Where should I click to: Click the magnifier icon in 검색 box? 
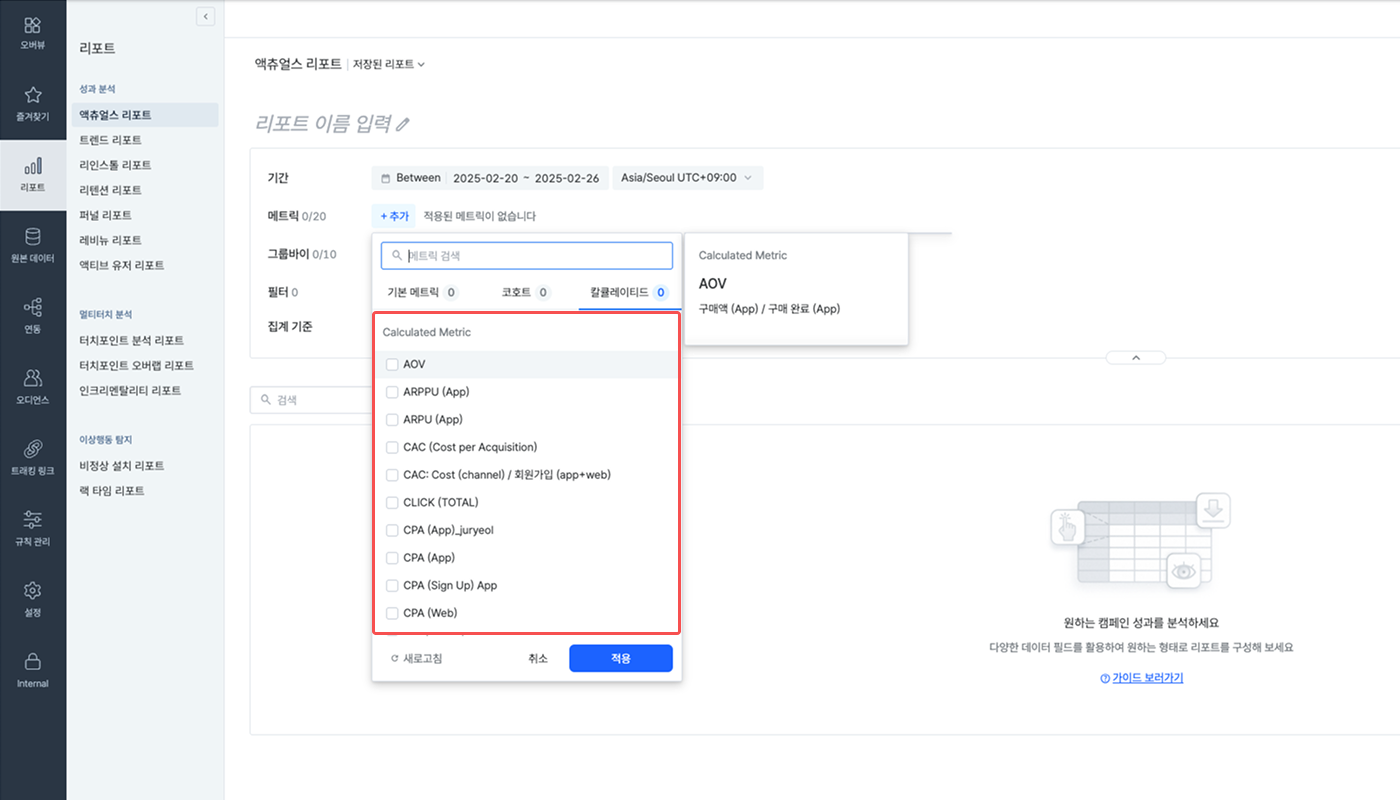pos(266,400)
